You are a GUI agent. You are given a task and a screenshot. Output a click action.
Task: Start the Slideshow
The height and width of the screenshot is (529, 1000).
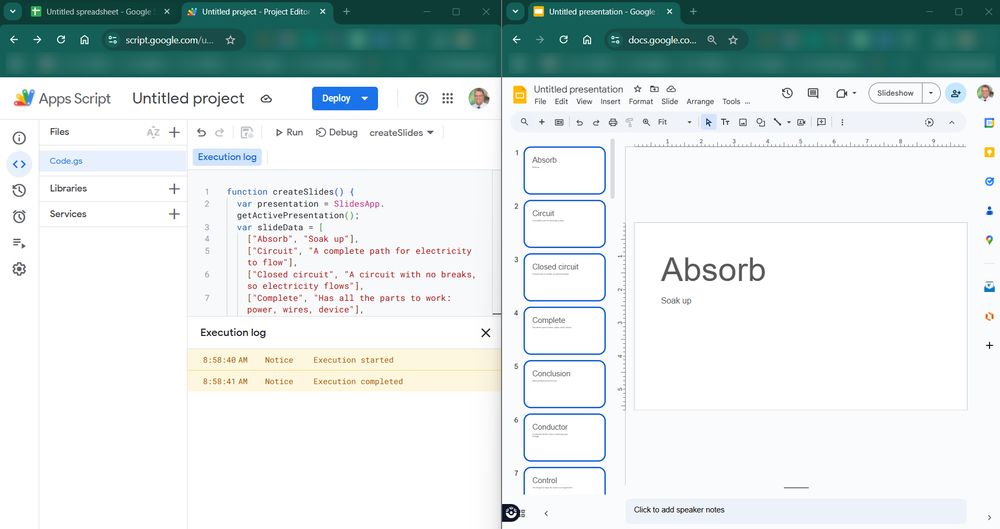click(x=895, y=93)
